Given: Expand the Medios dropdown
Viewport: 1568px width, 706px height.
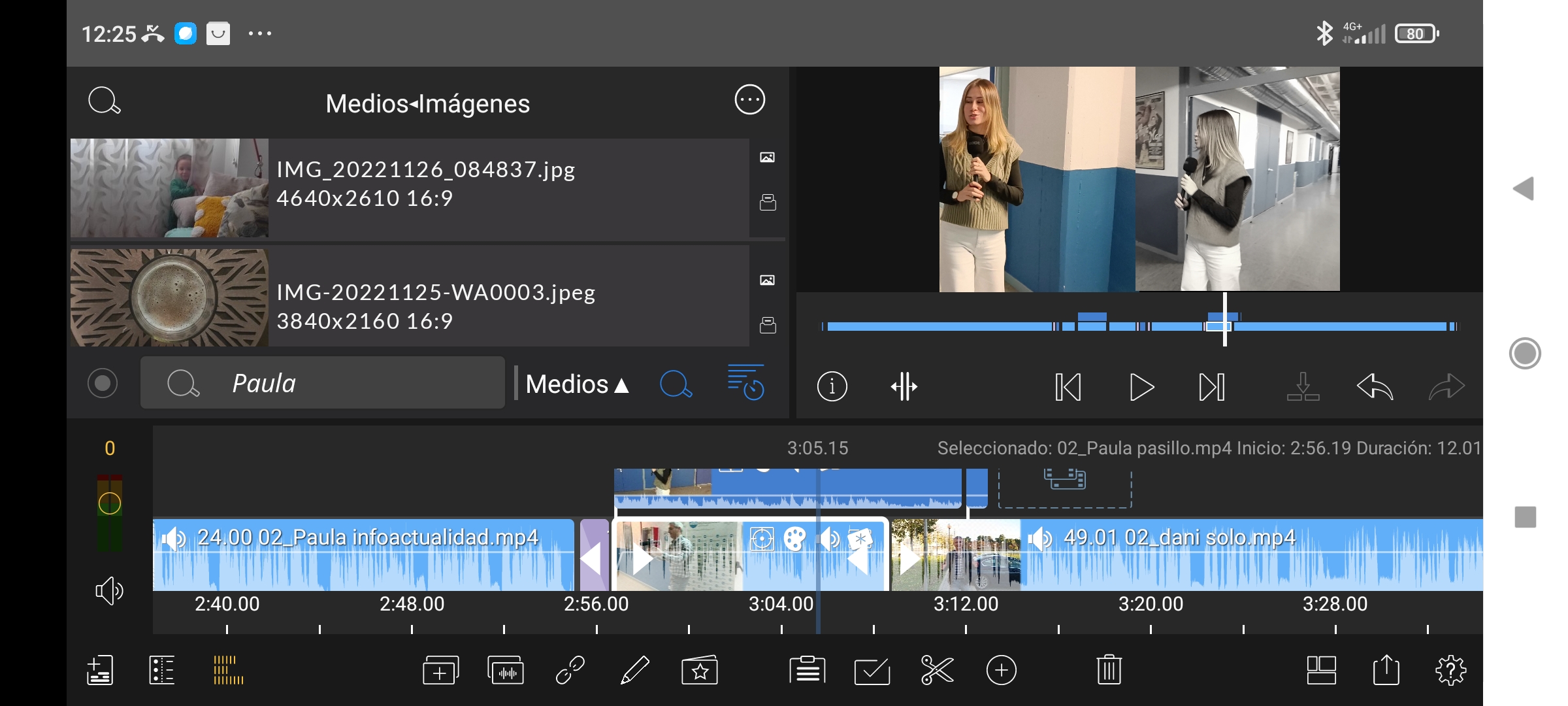Looking at the screenshot, I should (577, 384).
